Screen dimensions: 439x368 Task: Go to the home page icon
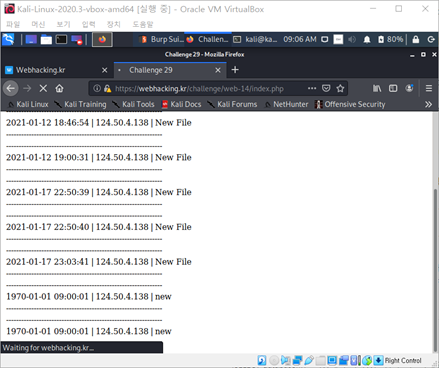point(59,88)
